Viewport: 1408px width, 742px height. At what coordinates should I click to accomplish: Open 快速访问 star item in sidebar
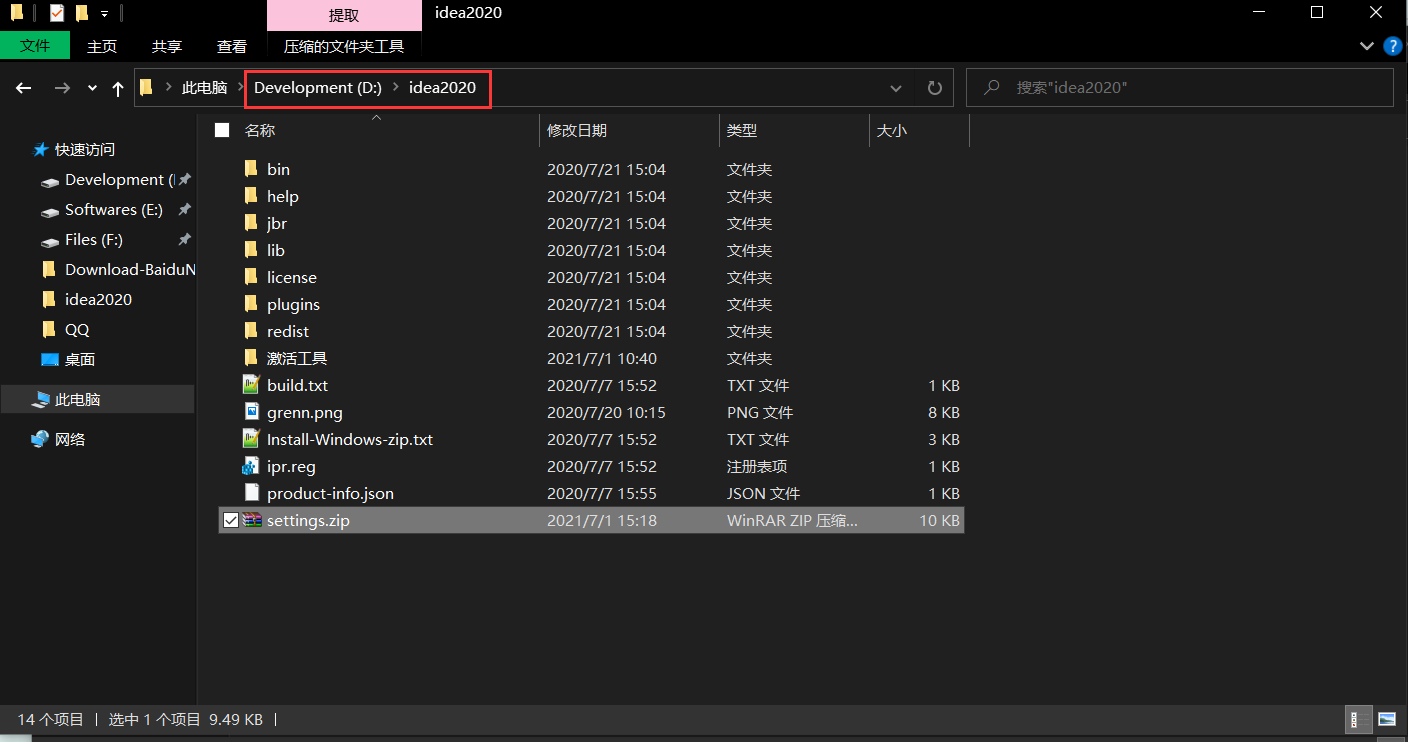coord(75,149)
